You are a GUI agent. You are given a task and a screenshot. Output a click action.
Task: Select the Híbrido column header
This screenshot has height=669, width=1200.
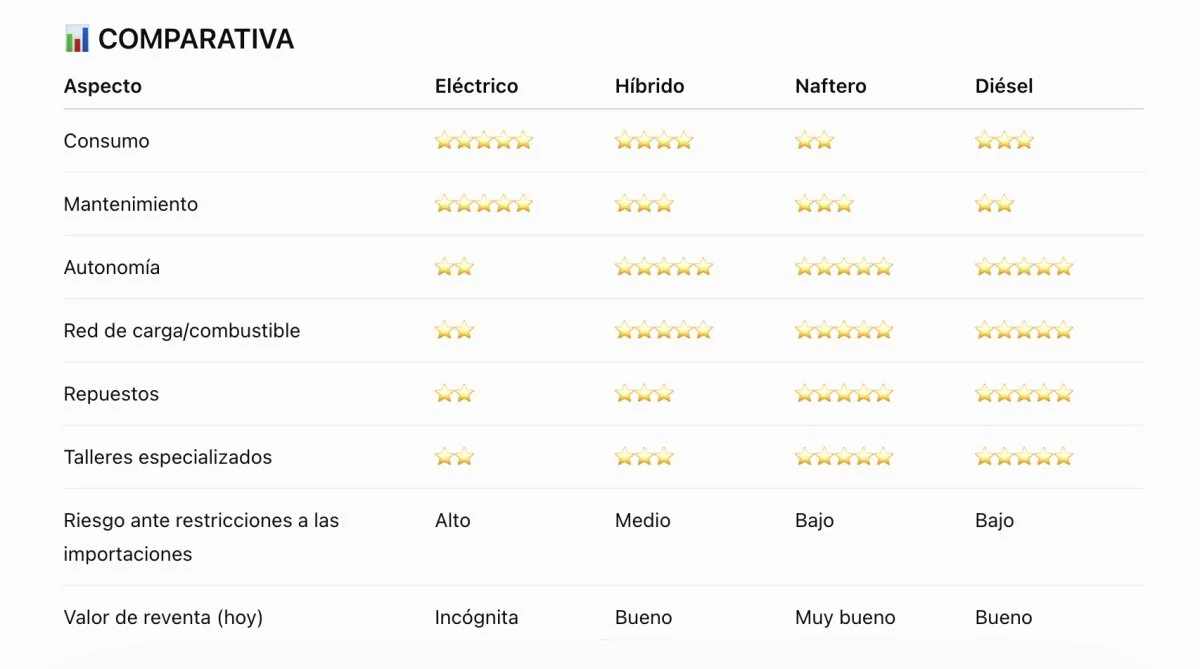coord(650,86)
